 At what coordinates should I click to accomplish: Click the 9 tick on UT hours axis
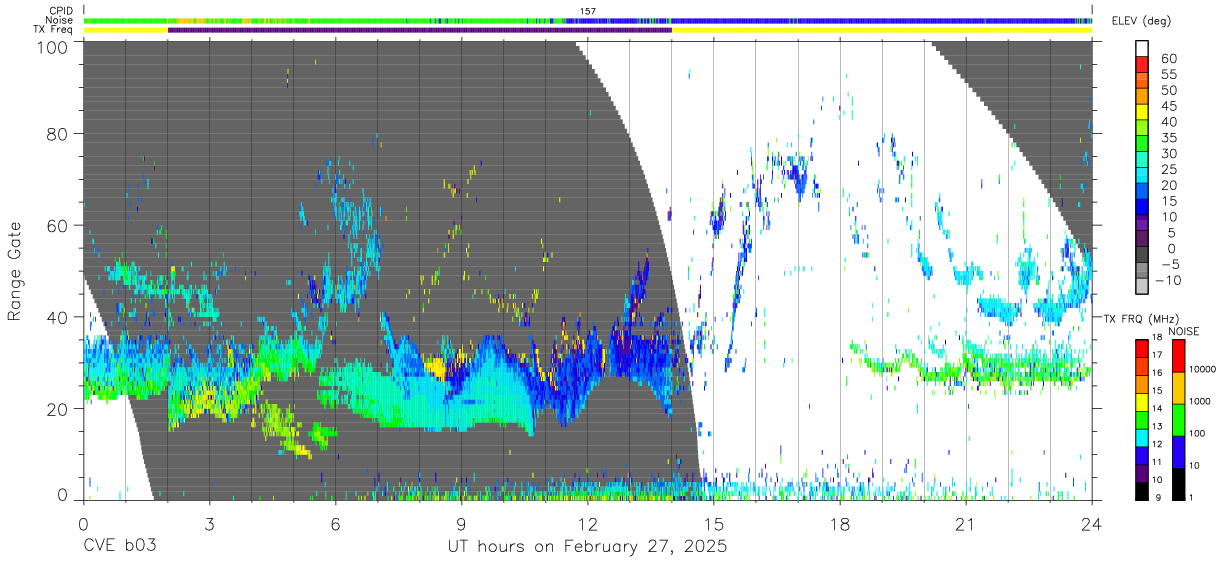click(x=461, y=524)
